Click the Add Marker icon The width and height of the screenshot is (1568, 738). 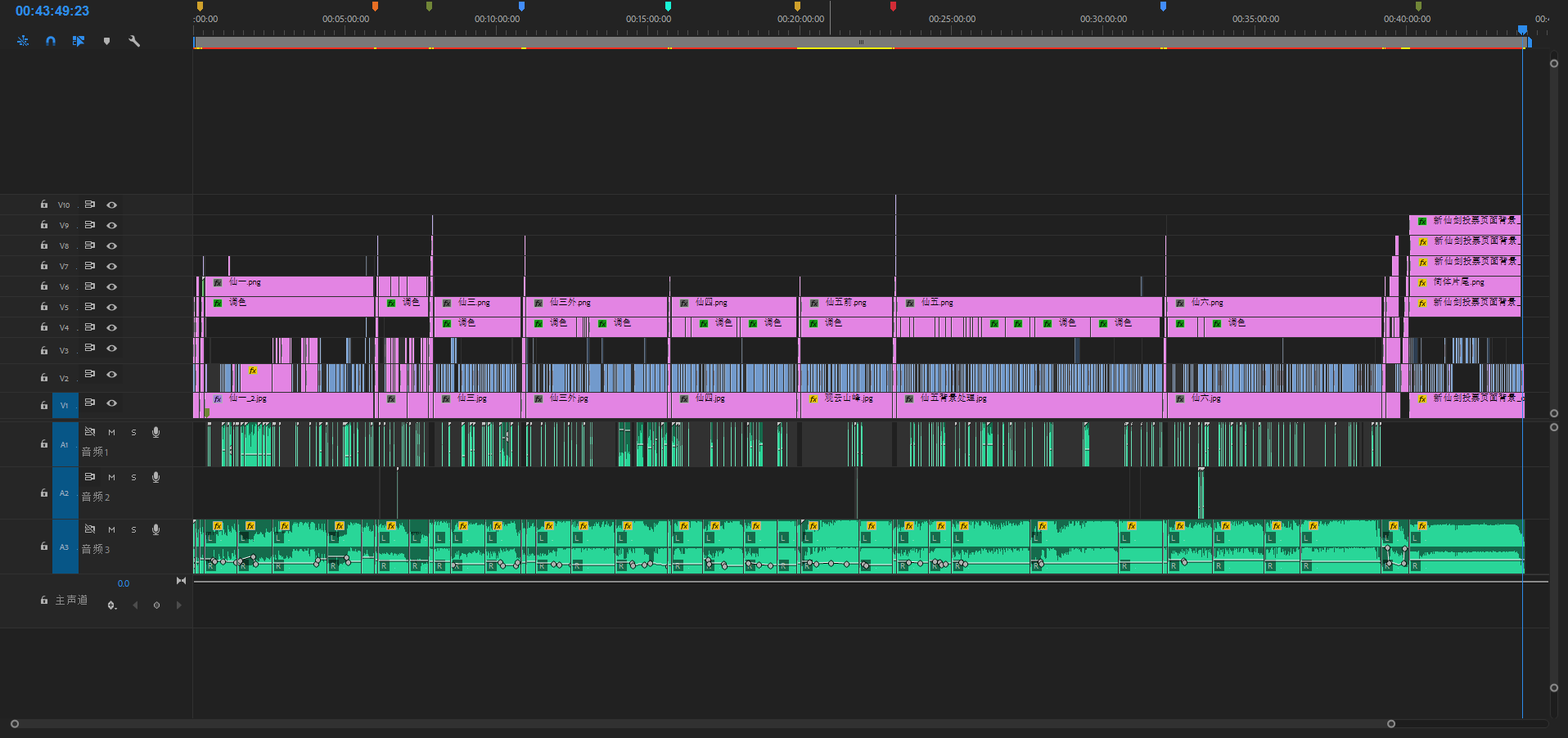pos(106,41)
